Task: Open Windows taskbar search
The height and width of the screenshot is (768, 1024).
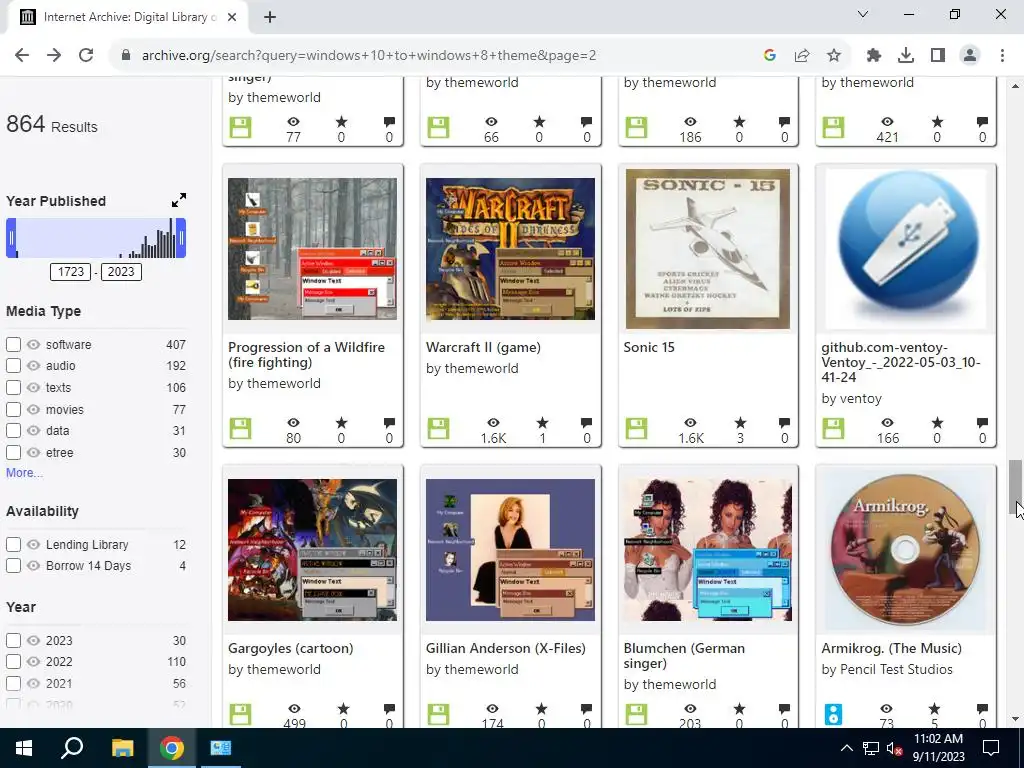Action: (x=72, y=748)
